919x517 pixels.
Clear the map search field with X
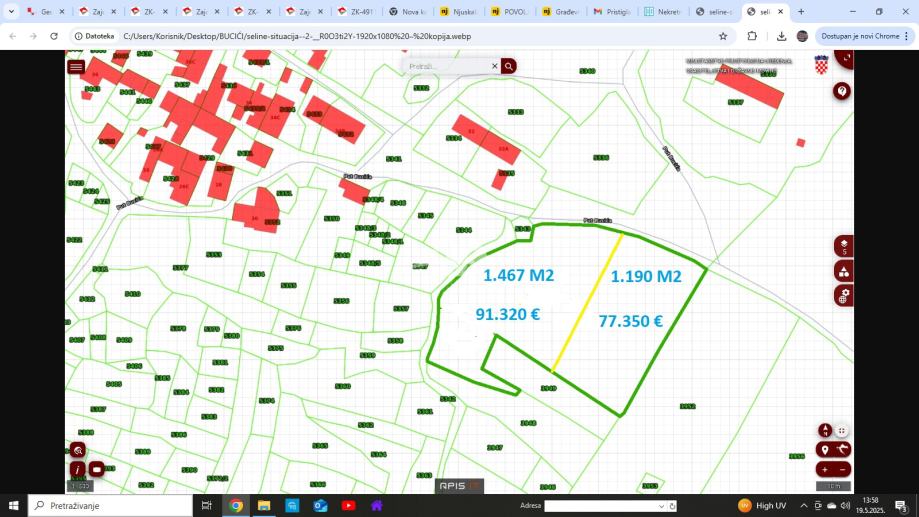click(495, 66)
